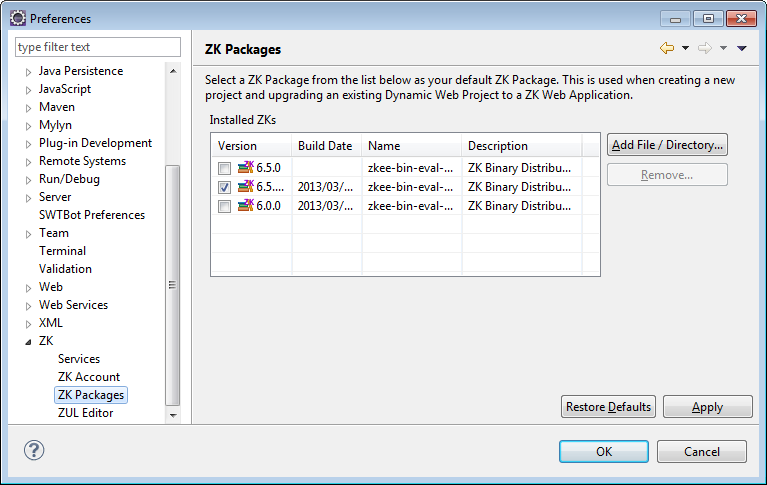Image resolution: width=767 pixels, height=485 pixels.
Task: Select ZK Account in the tree
Action: (x=89, y=377)
